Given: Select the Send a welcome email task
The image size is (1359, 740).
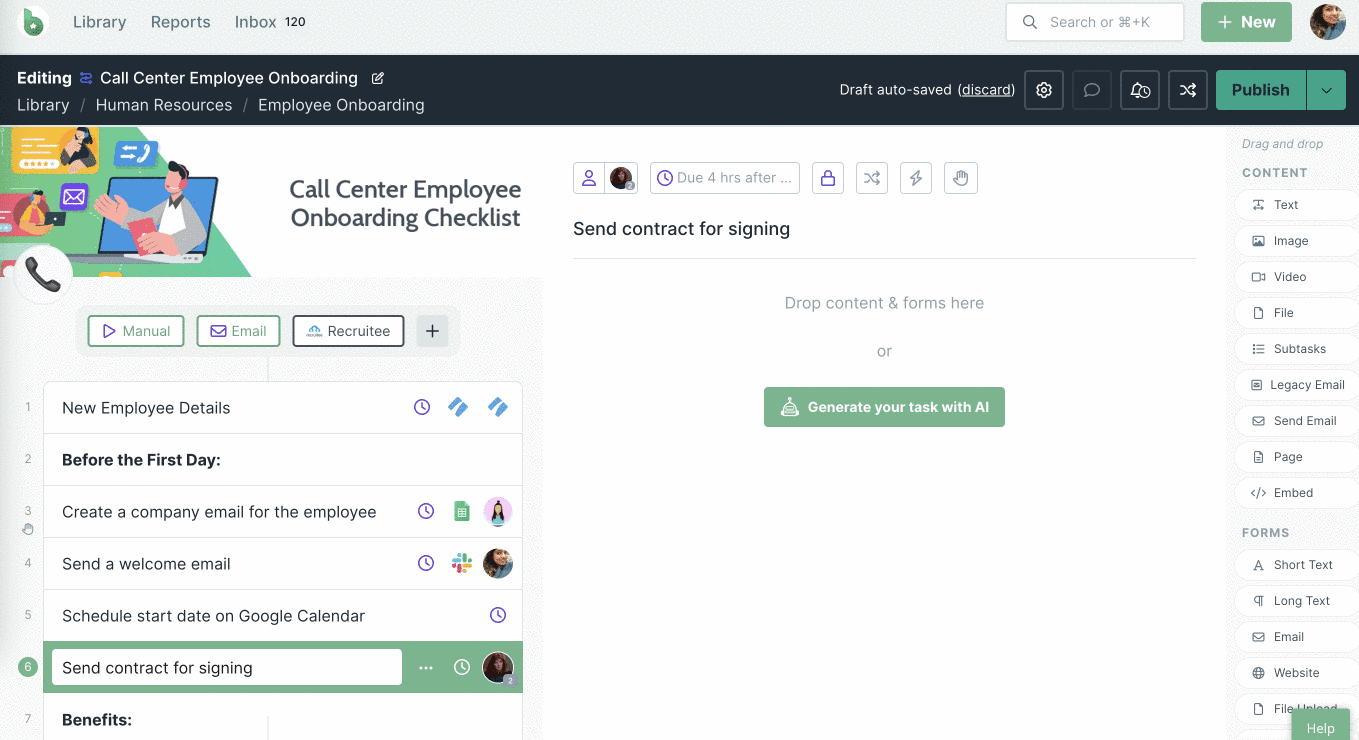Looking at the screenshot, I should [x=146, y=564].
